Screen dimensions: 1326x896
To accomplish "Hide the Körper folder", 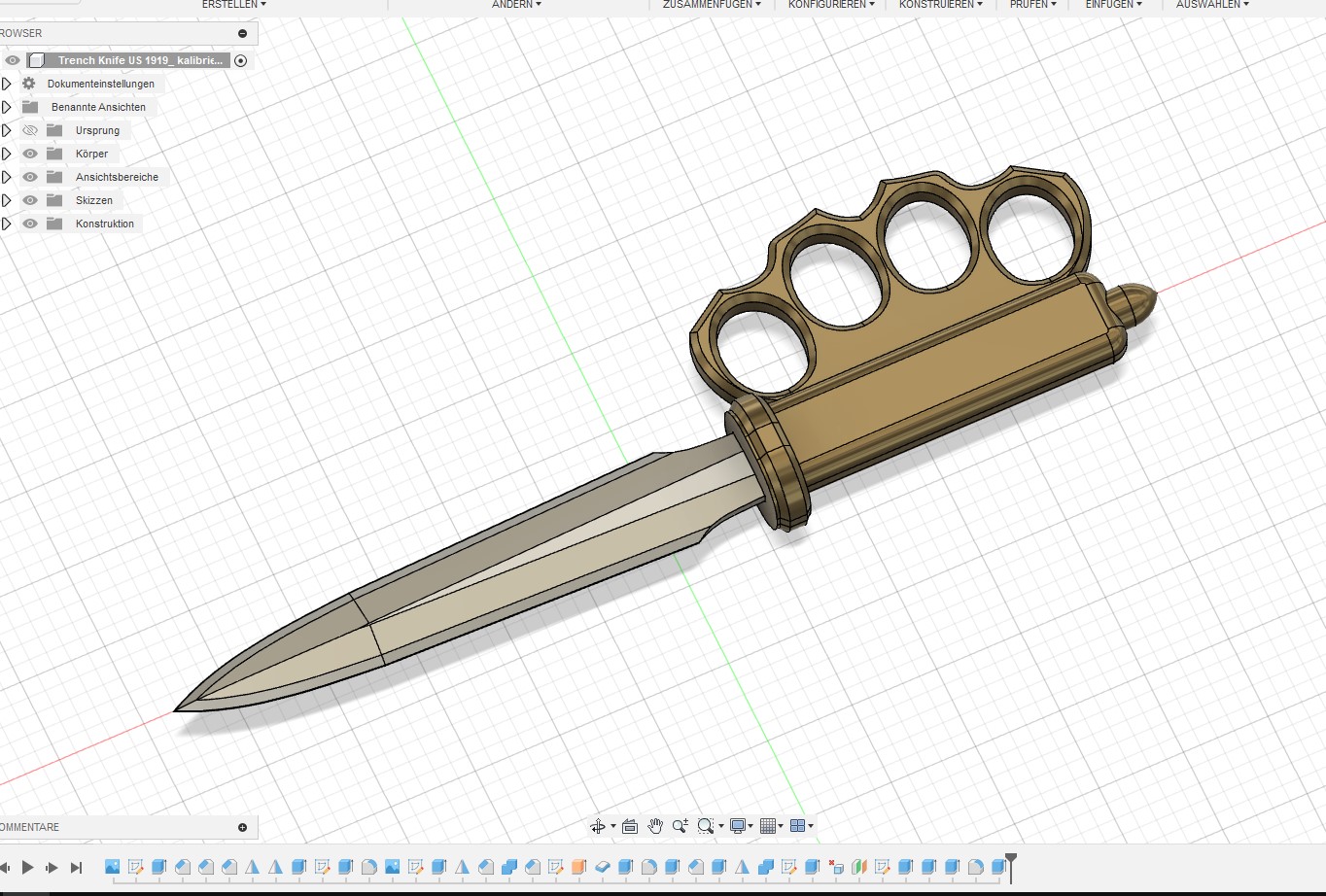I will [x=30, y=154].
